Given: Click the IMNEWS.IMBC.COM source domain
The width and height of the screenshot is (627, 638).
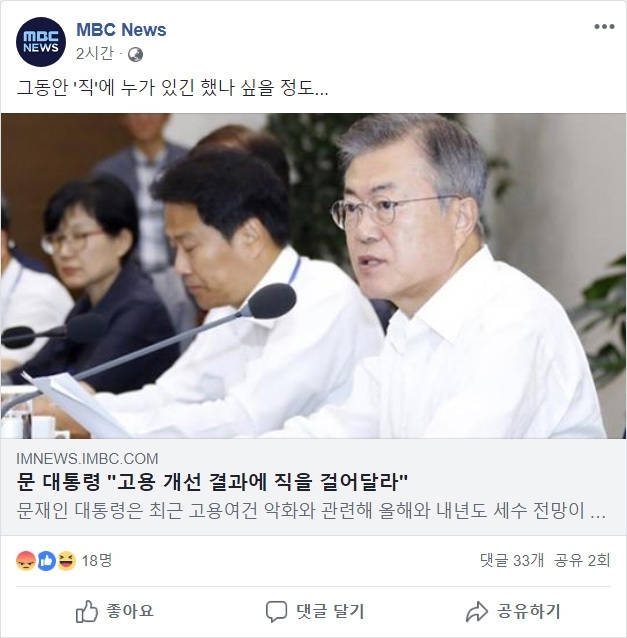Looking at the screenshot, I should click(x=87, y=459).
